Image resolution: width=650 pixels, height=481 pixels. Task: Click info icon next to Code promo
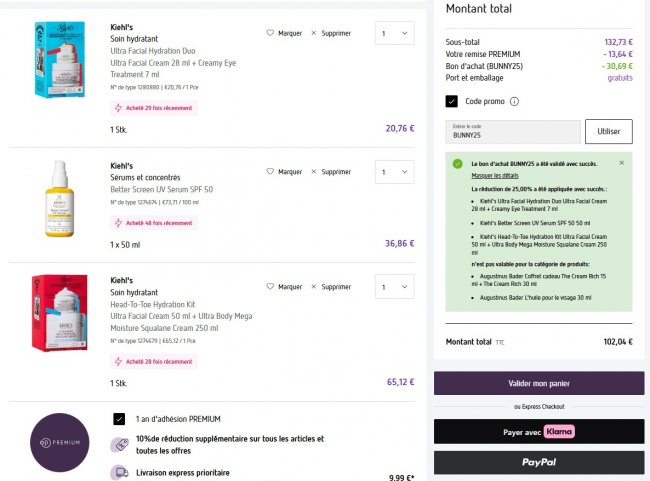(514, 101)
